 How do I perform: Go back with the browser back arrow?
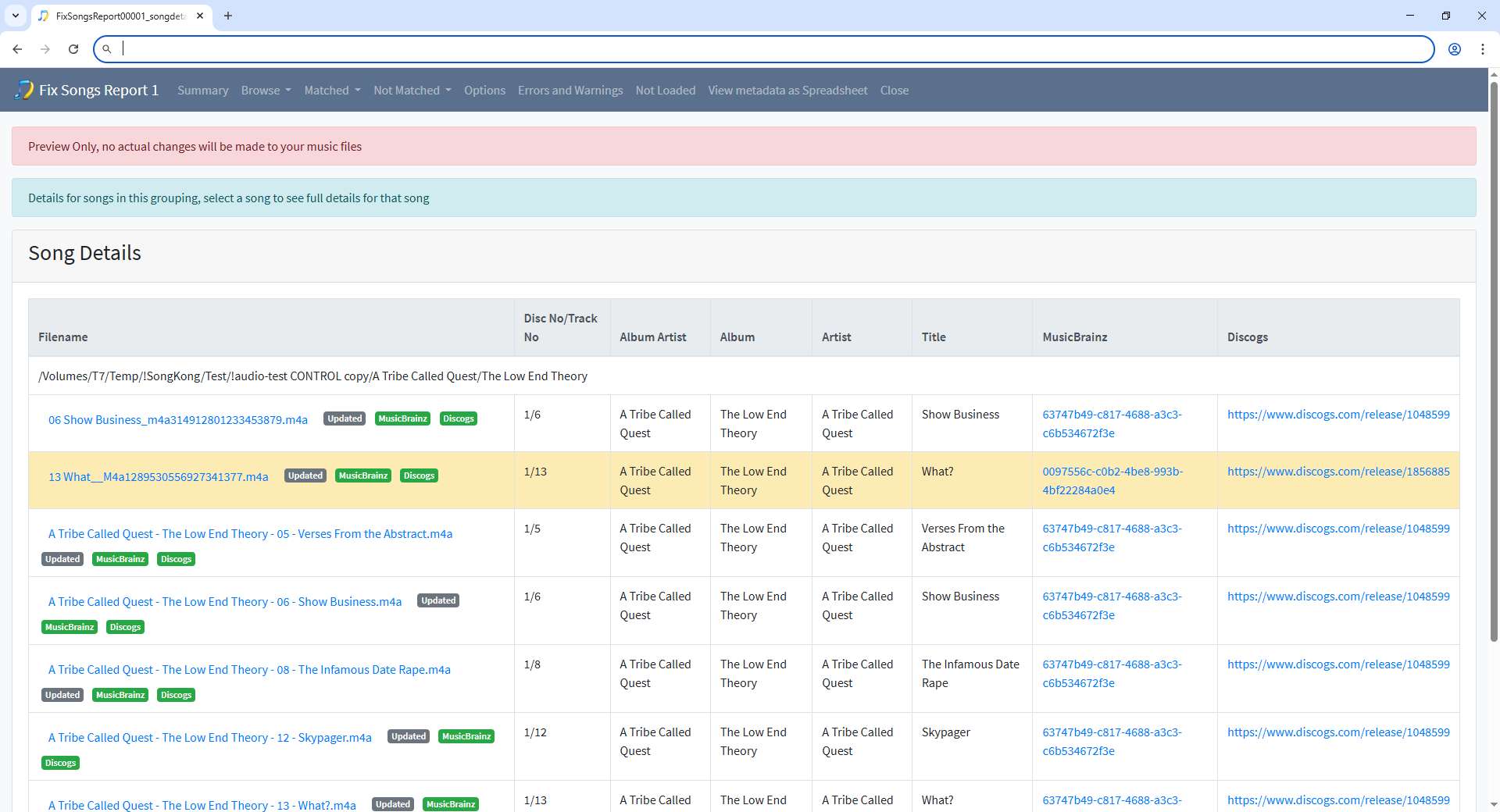click(x=17, y=49)
